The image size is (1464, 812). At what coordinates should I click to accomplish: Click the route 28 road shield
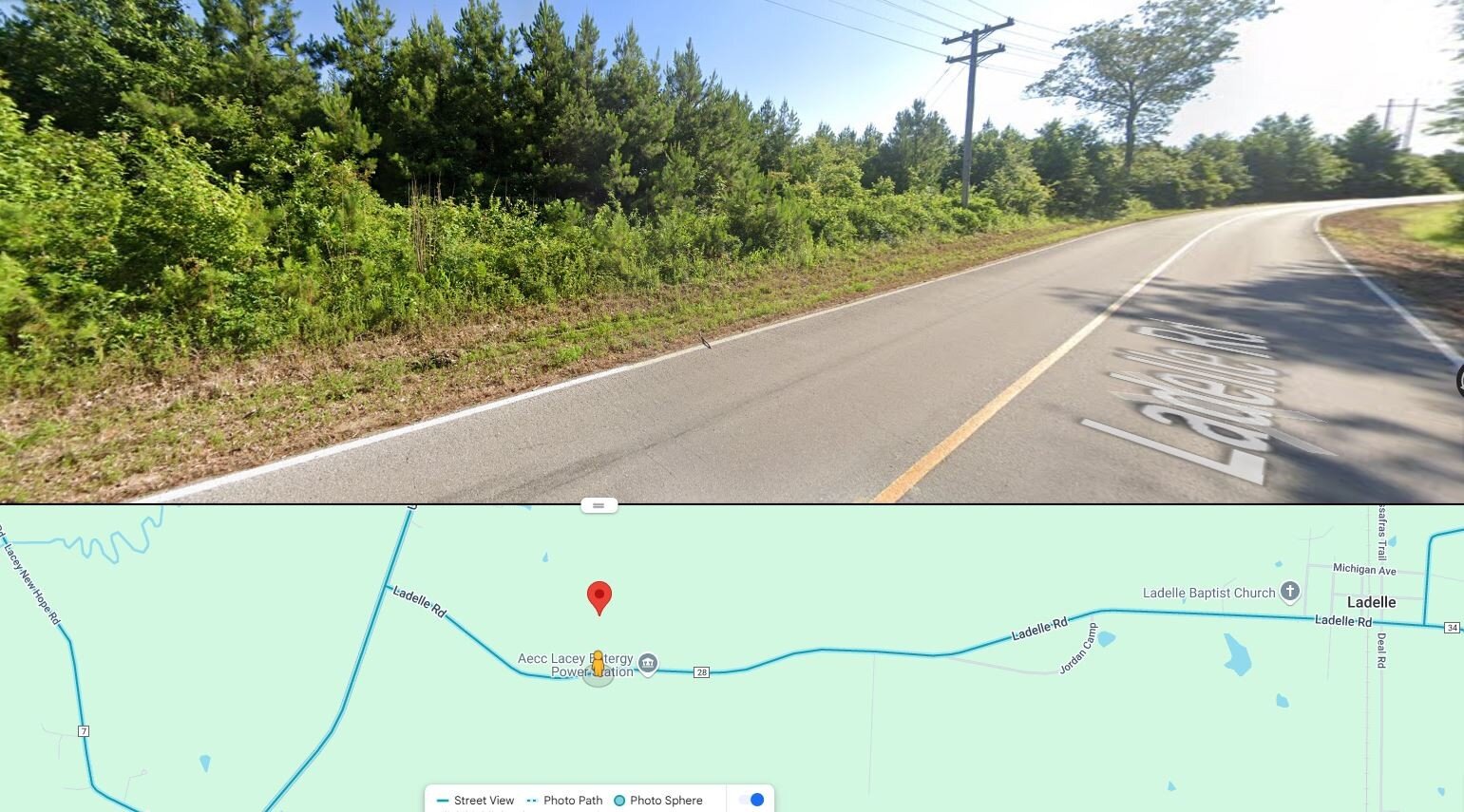coord(701,672)
